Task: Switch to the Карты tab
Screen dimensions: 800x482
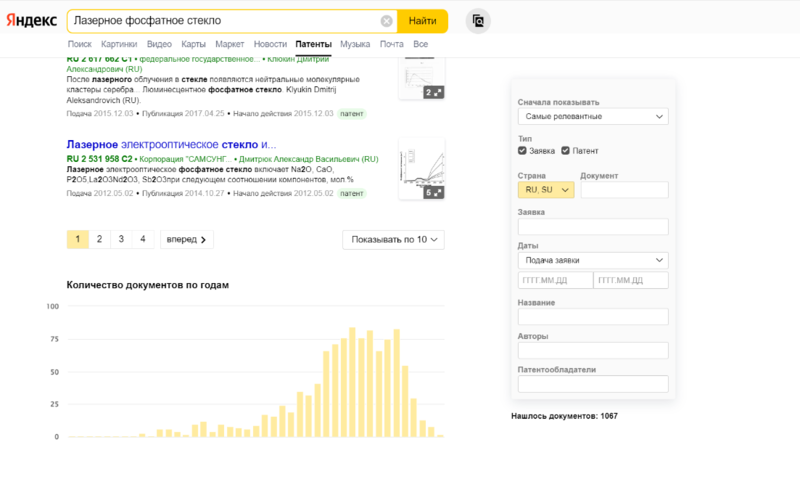Action: [x=193, y=44]
